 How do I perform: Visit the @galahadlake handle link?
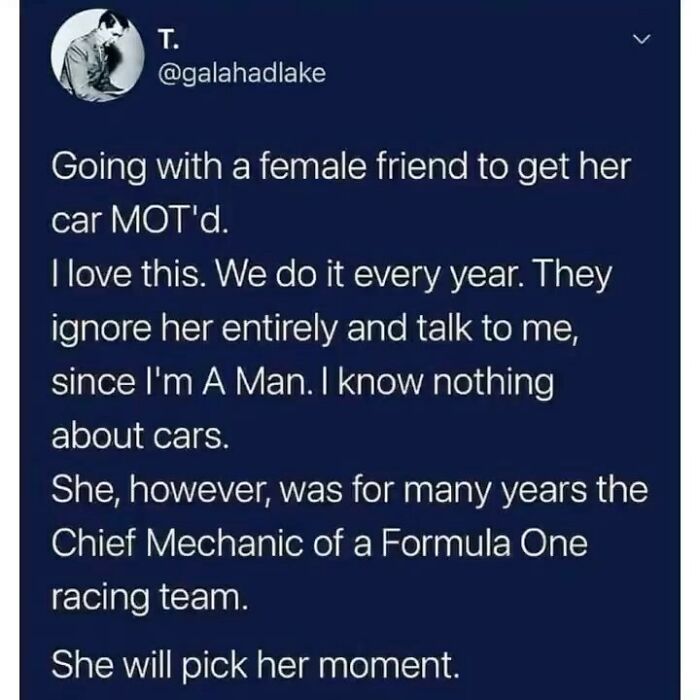(x=242, y=73)
